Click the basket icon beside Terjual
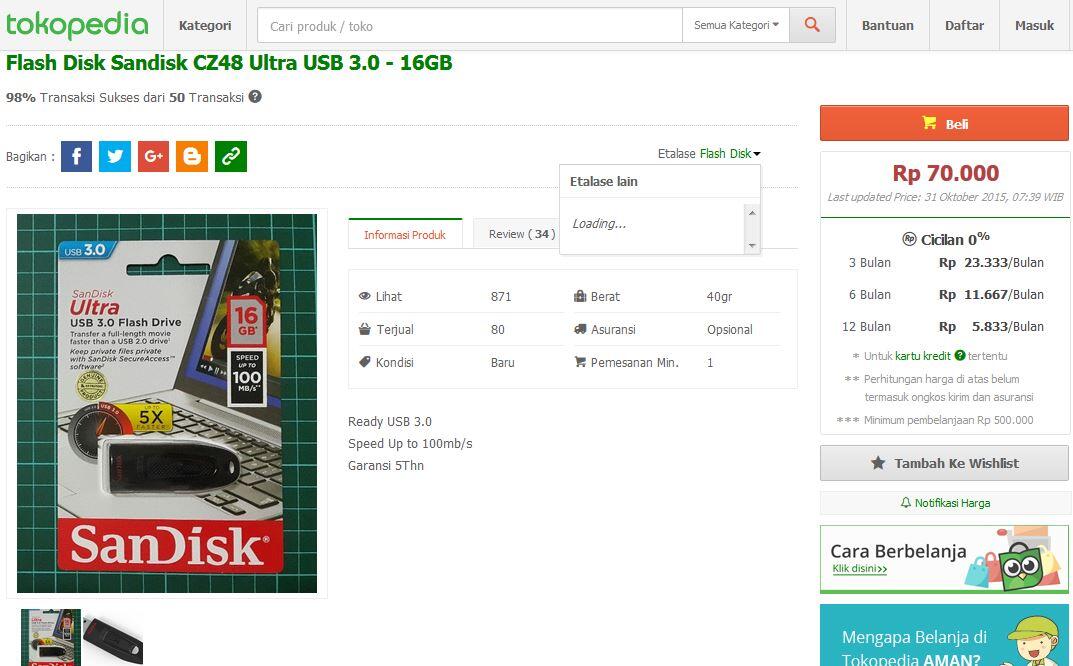Screen dimensions: 1073x666 pyautogui.click(x=365, y=329)
